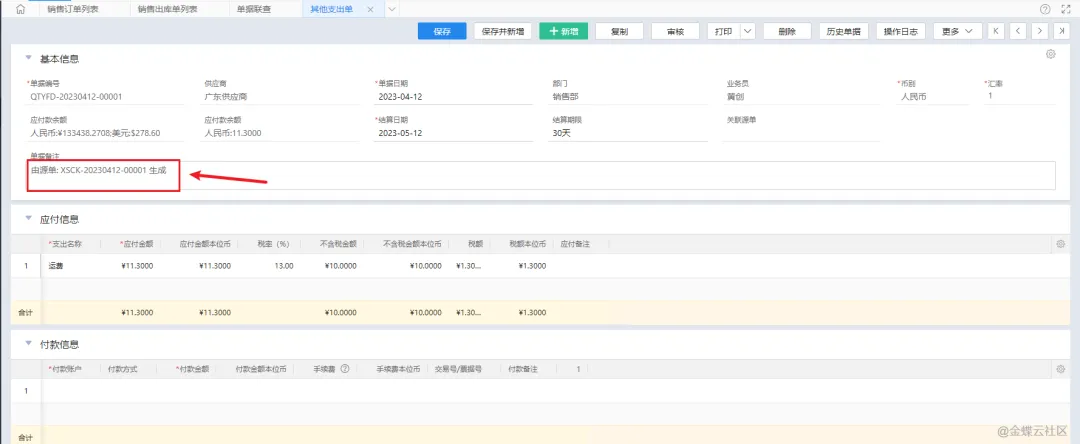Go to the home tab icon
Viewport: 1080px width, 444px height.
[20, 10]
